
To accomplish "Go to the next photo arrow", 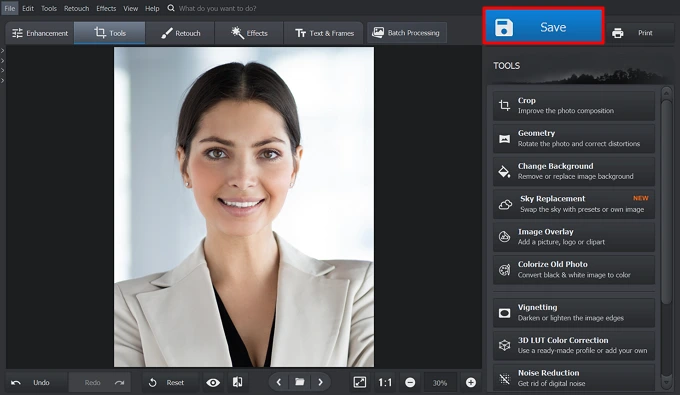I will coord(320,382).
